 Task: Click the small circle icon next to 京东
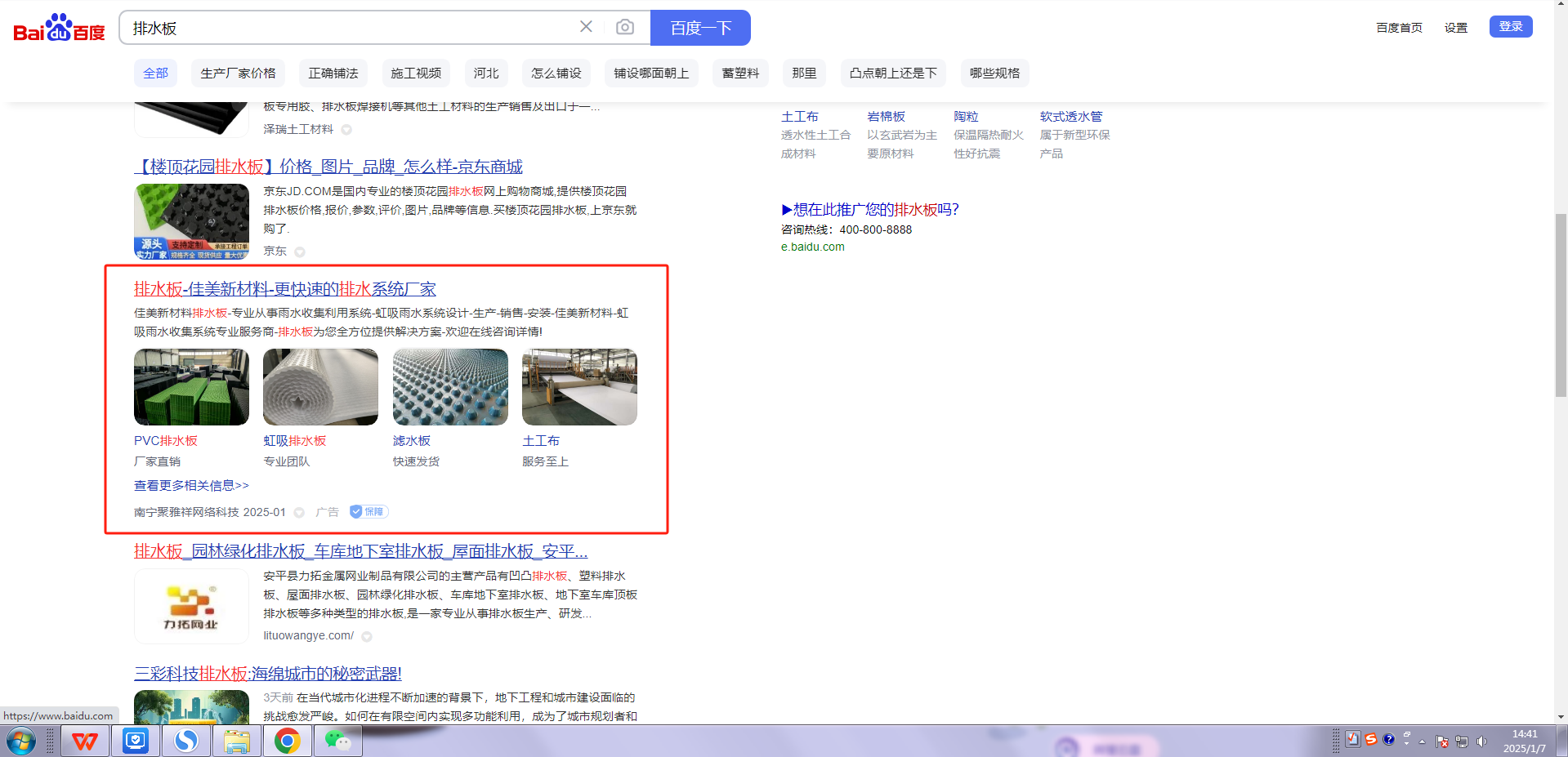(300, 252)
